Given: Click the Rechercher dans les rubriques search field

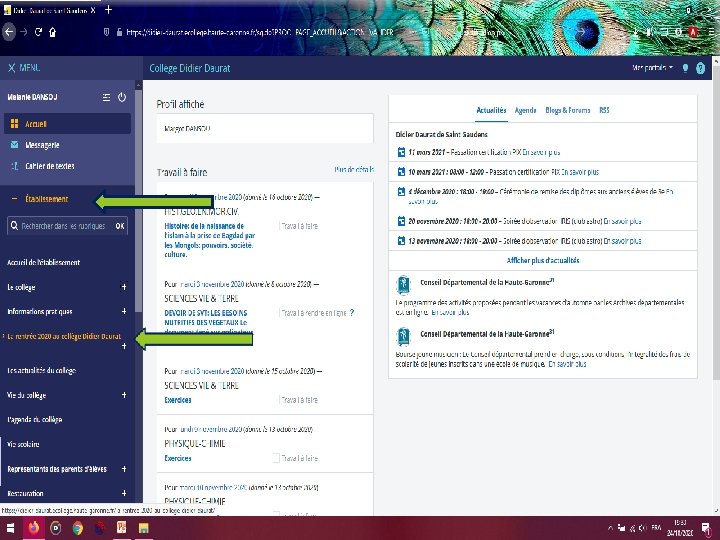Looking at the screenshot, I should [61, 226].
